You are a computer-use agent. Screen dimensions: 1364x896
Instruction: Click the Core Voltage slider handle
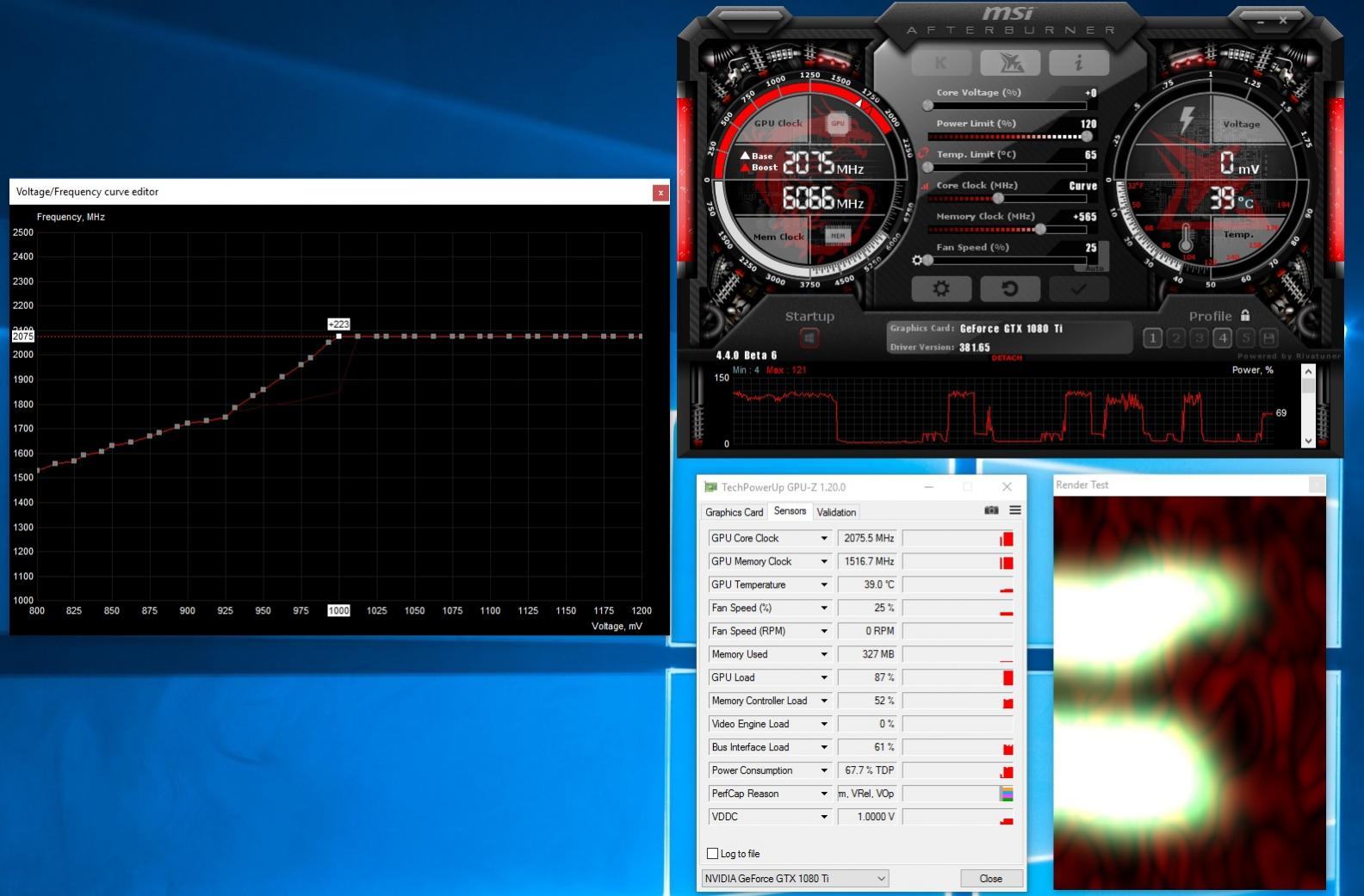coord(927,105)
